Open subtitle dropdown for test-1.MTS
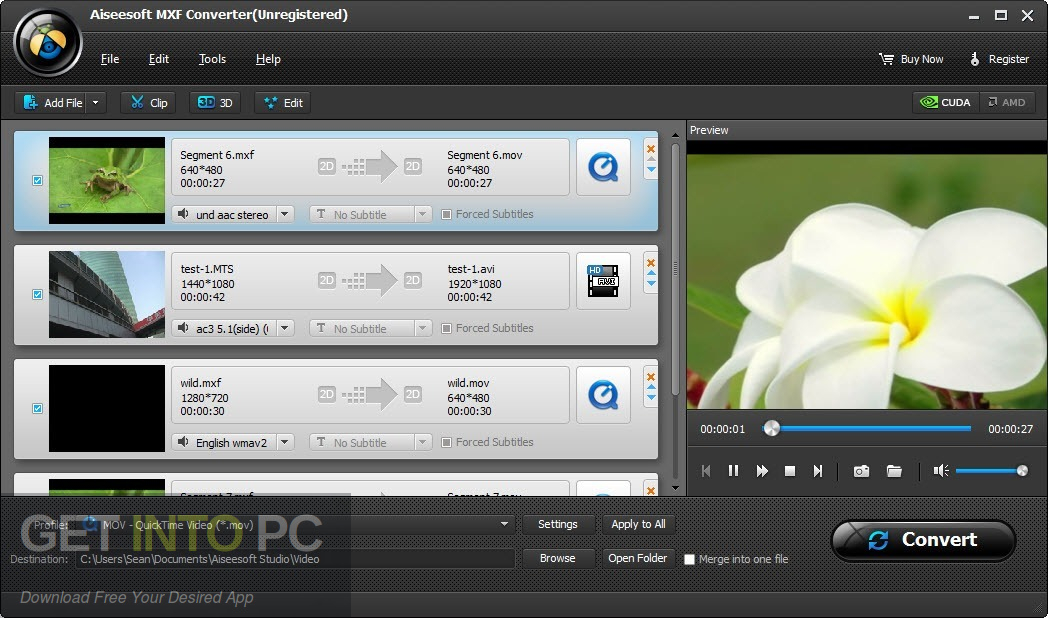This screenshot has height=618, width=1048. coord(422,328)
